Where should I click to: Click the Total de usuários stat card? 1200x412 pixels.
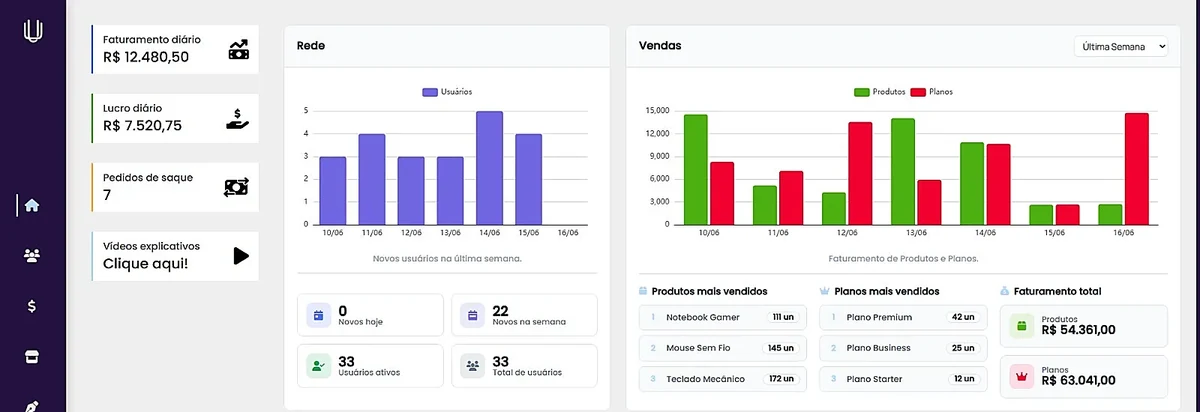524,366
